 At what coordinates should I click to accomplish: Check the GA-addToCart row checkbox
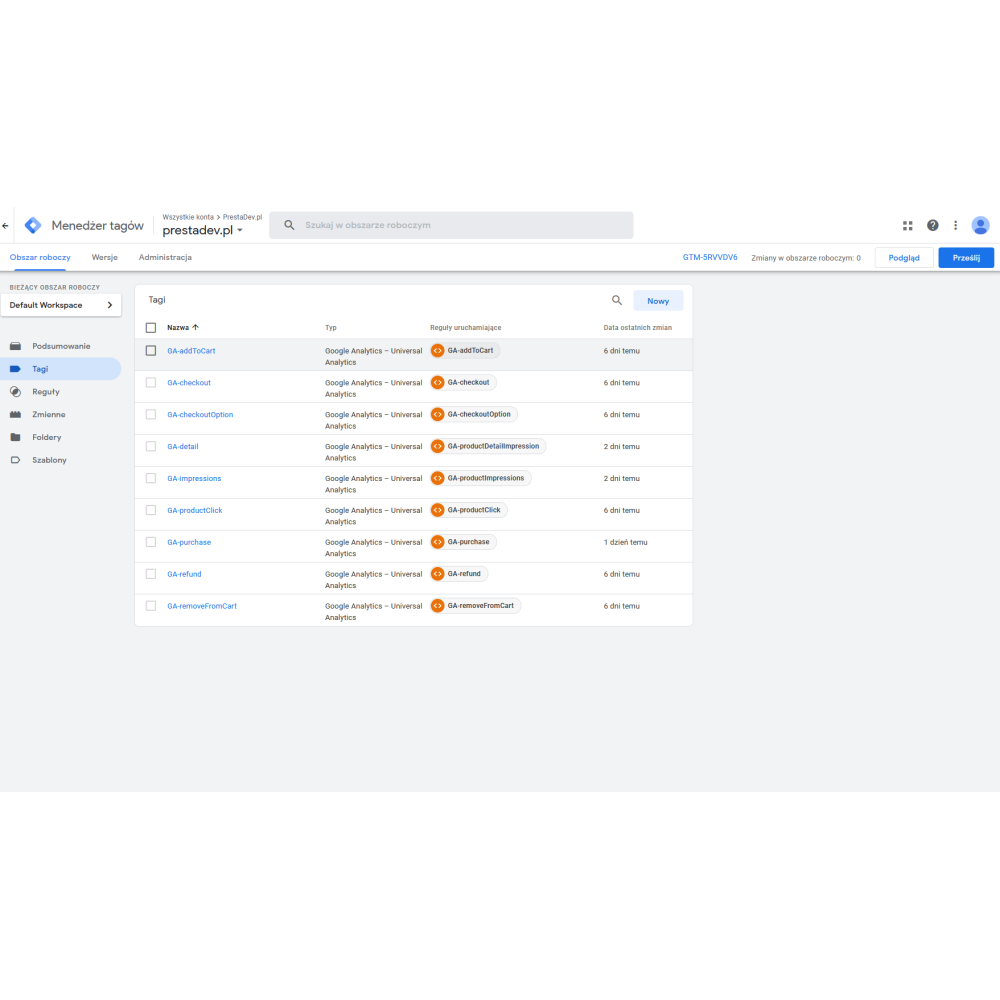point(151,351)
